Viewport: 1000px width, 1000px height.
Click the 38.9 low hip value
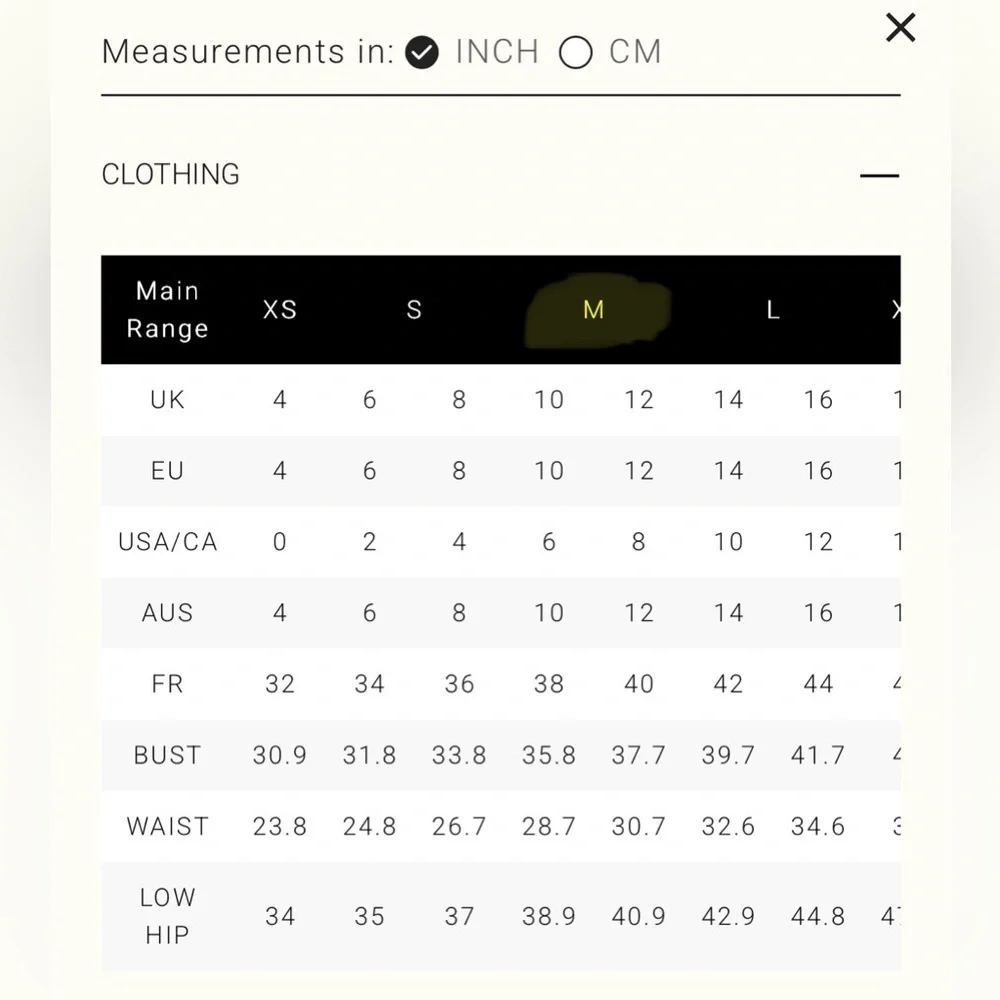click(549, 916)
